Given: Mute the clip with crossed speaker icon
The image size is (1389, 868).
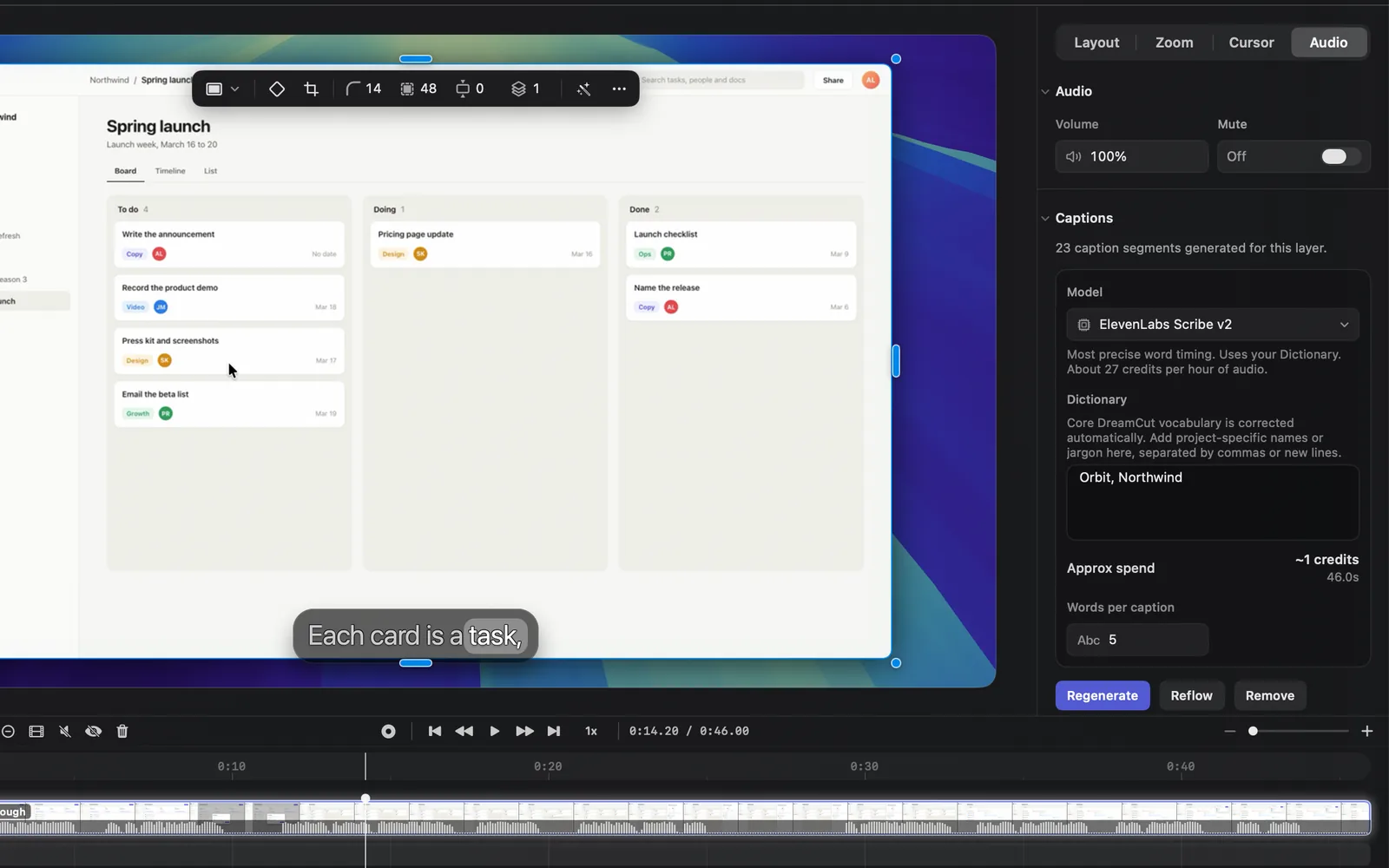Looking at the screenshot, I should [x=65, y=732].
